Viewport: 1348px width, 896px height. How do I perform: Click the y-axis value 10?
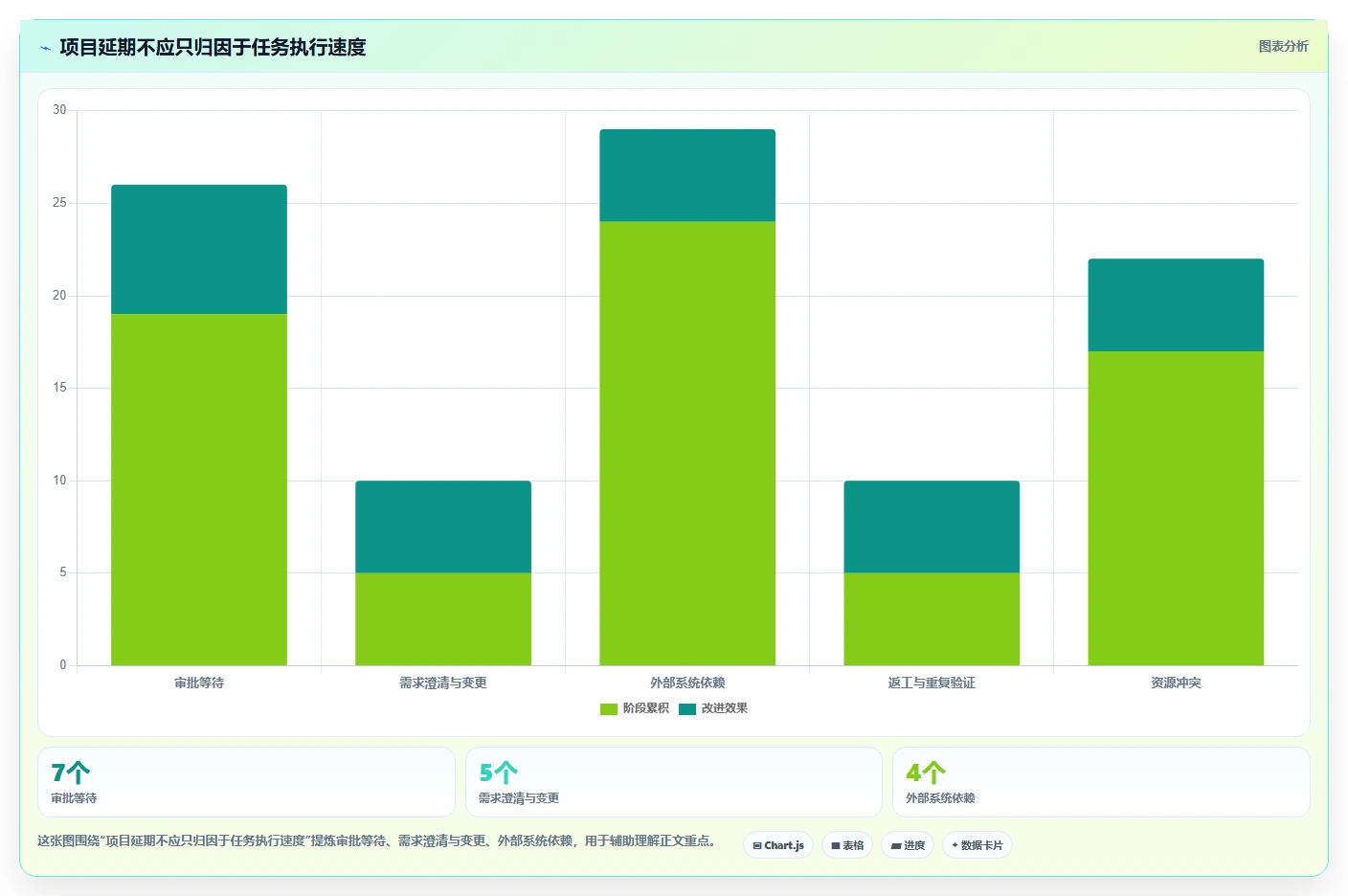pos(59,481)
